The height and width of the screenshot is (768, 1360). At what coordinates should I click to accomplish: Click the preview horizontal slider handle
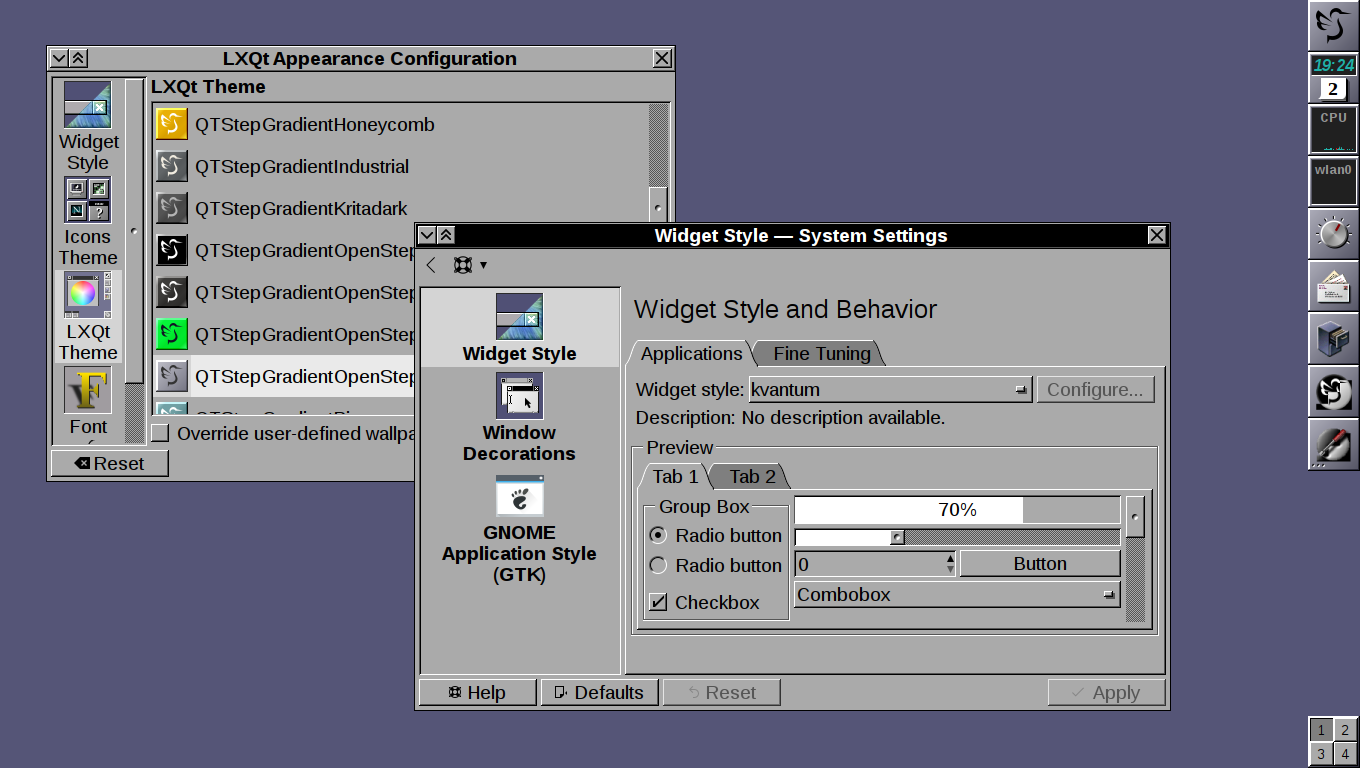pos(897,537)
